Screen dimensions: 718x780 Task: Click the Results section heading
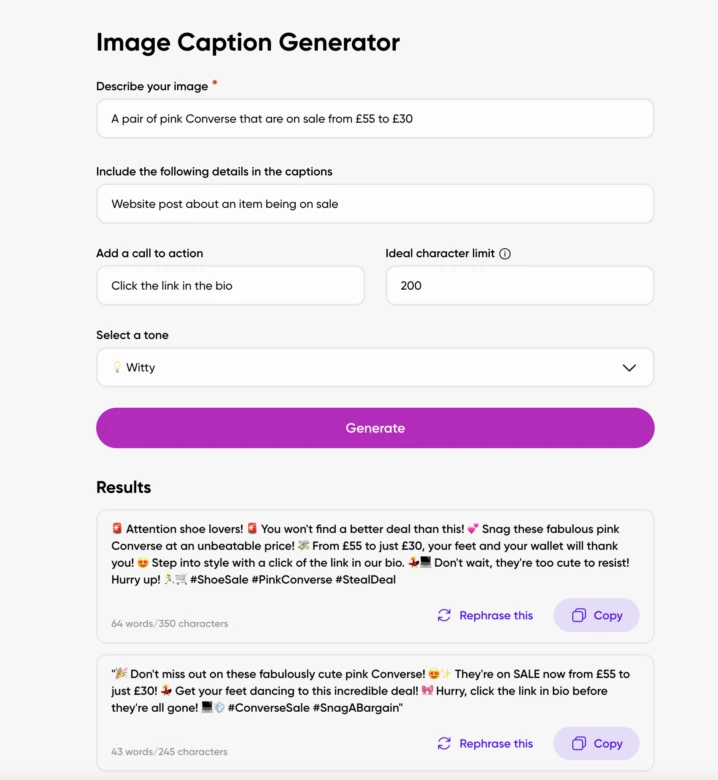point(124,488)
